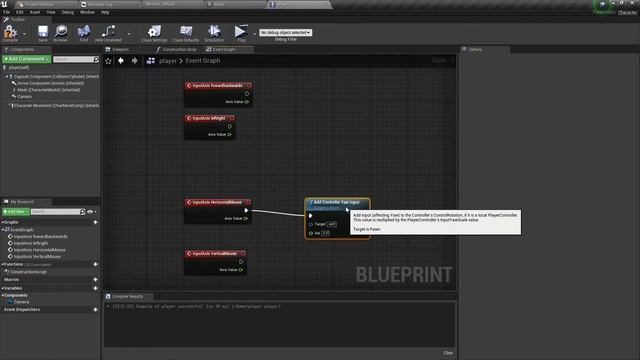The width and height of the screenshot is (640, 360).
Task: Click the player breadcrumb link
Action: click(x=168, y=60)
